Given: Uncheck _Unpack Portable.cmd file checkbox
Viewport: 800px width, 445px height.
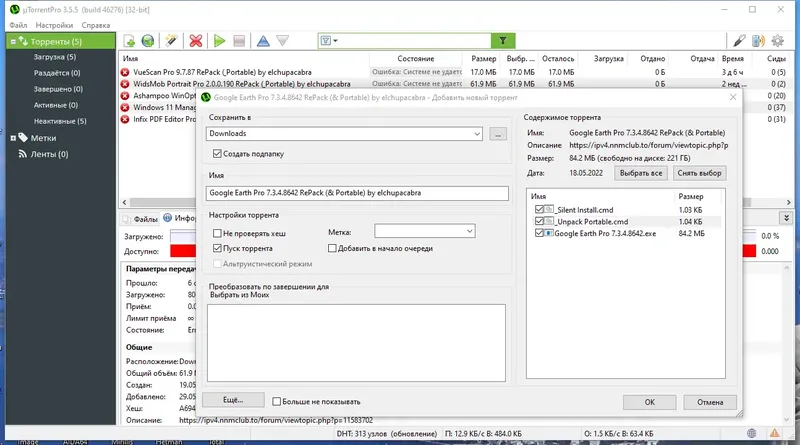Looking at the screenshot, I should 539,221.
